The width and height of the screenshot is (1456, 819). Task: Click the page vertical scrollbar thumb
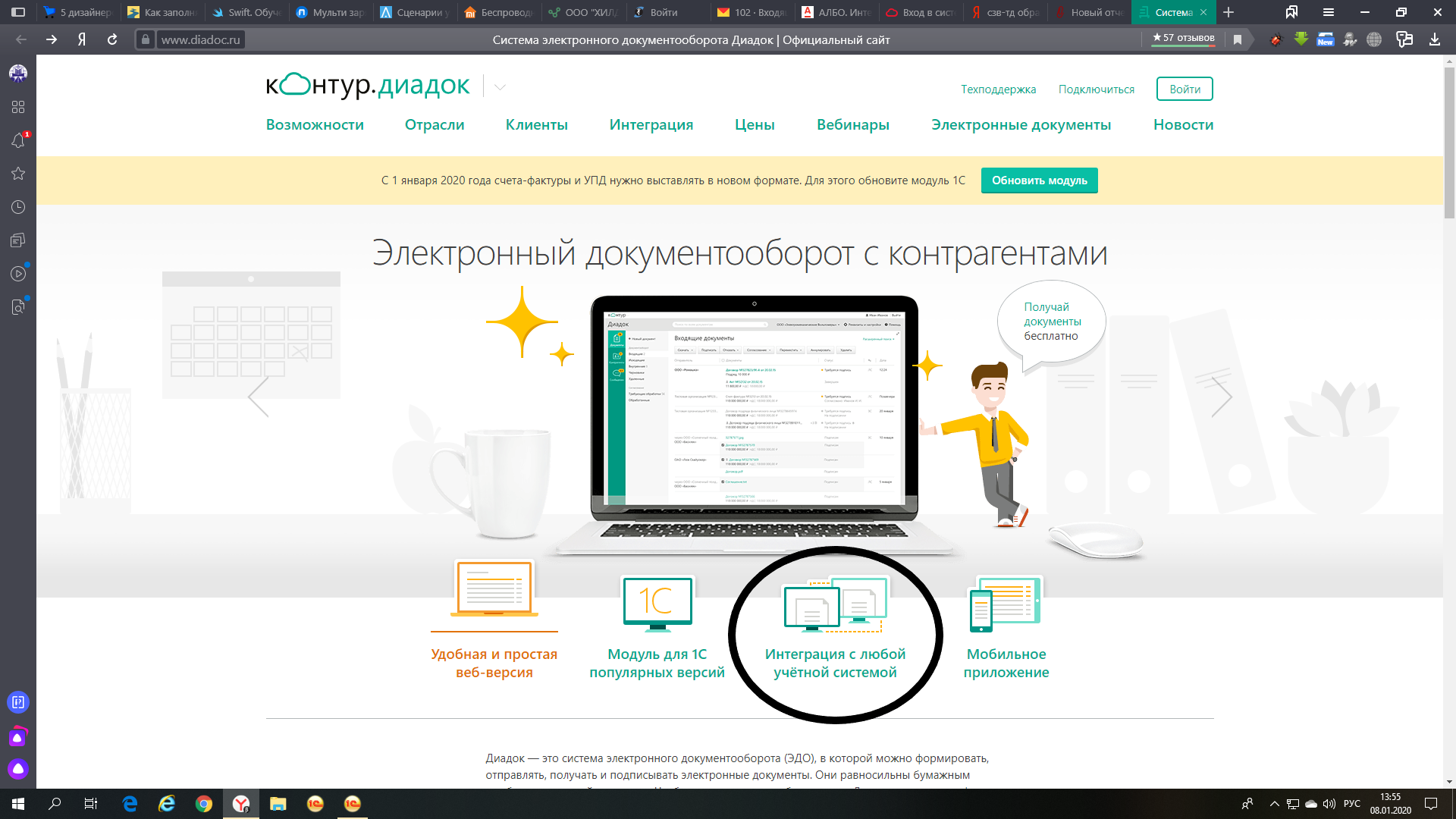coord(1449,144)
